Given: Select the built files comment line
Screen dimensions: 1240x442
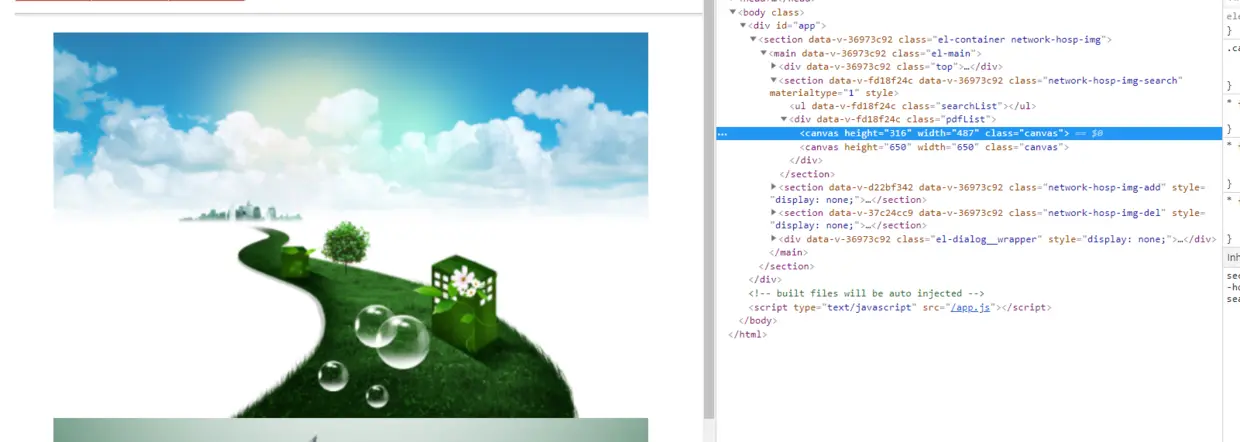Looking at the screenshot, I should pos(866,294).
